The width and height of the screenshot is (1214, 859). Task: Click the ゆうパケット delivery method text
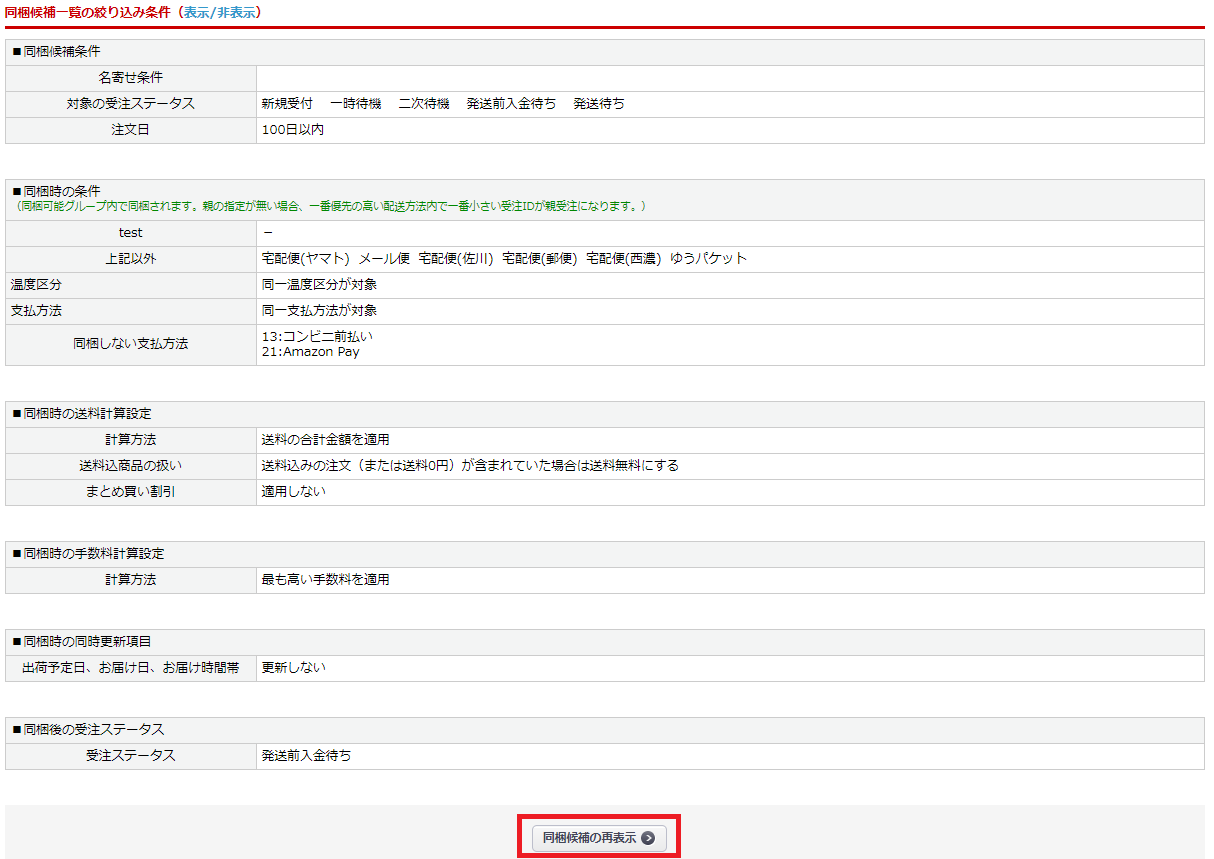708,259
